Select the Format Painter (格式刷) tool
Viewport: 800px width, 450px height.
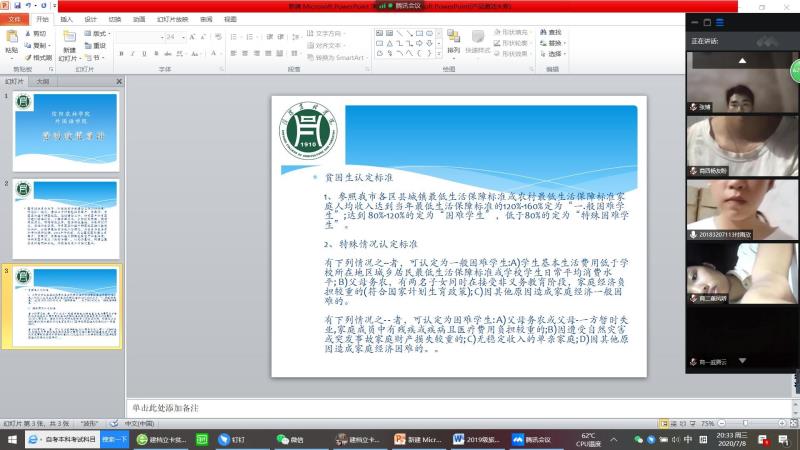pyautogui.click(x=39, y=57)
